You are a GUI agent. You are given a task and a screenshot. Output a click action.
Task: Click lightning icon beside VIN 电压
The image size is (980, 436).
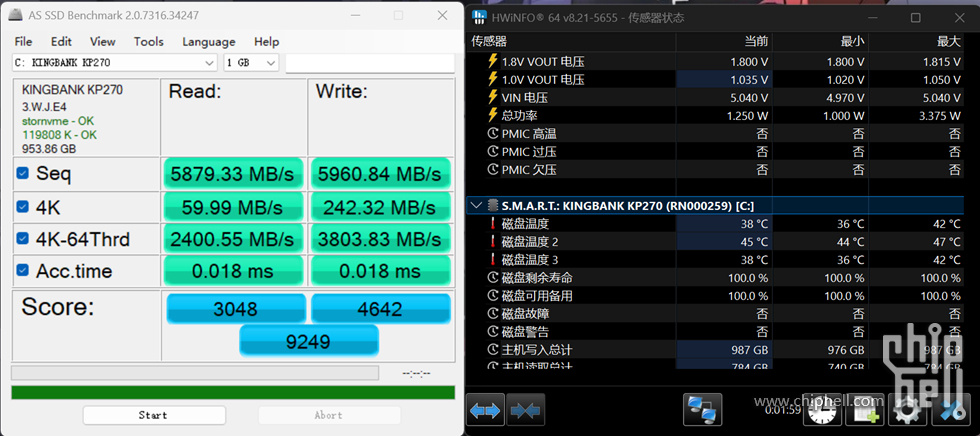pos(492,97)
